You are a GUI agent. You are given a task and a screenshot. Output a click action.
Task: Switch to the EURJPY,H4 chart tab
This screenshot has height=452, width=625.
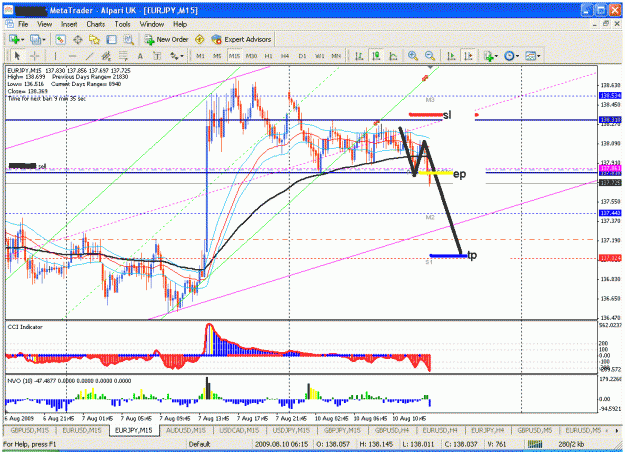pyautogui.click(x=487, y=430)
